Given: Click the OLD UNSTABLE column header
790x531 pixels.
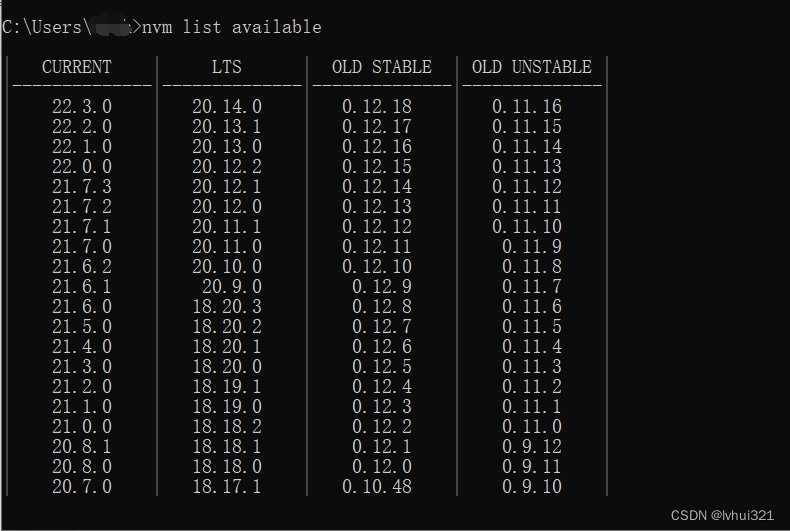Looking at the screenshot, I should tap(532, 67).
